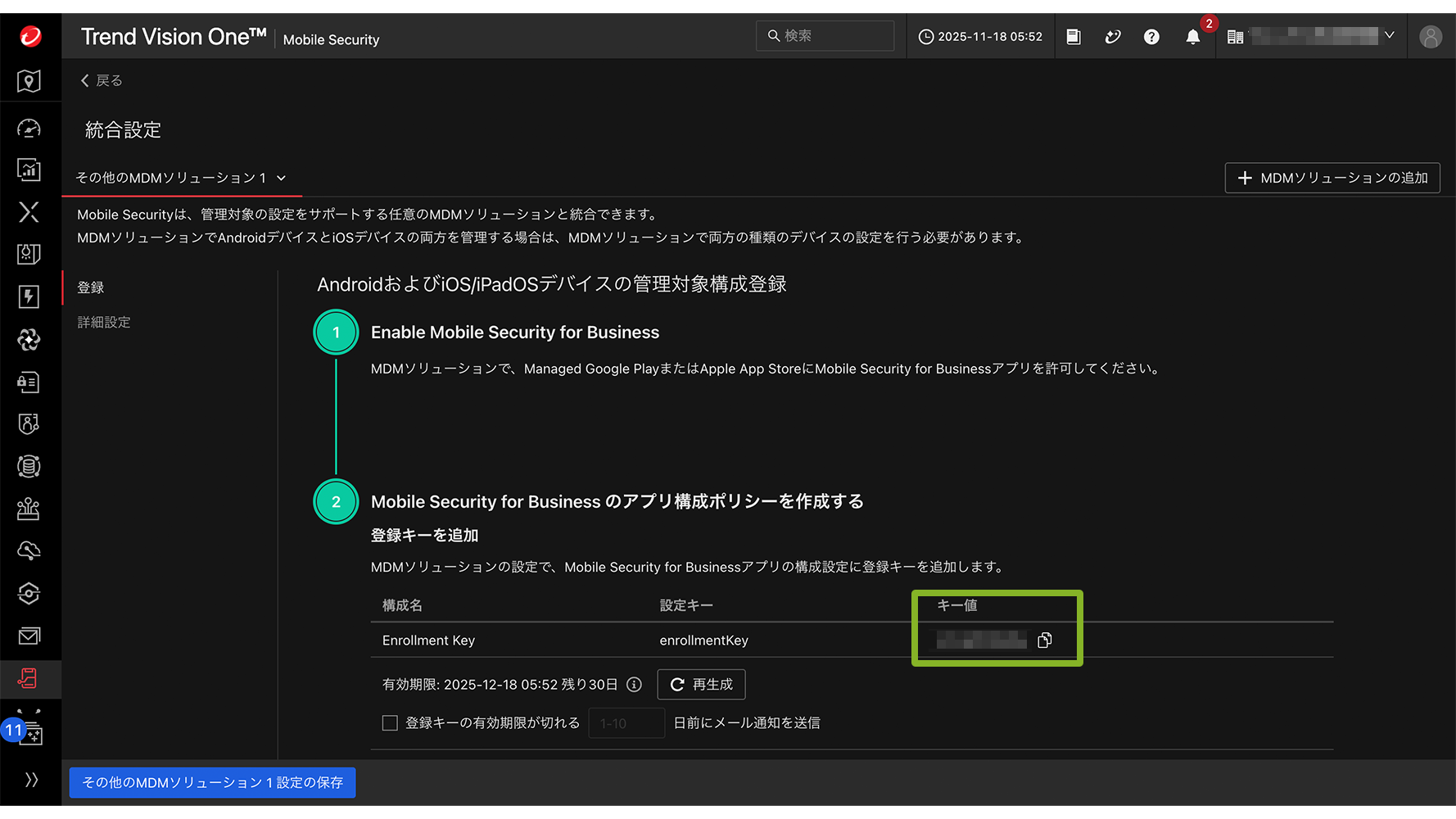Click the MDMソリューションの追加 button
The height and width of the screenshot is (819, 1456).
coord(1332,178)
